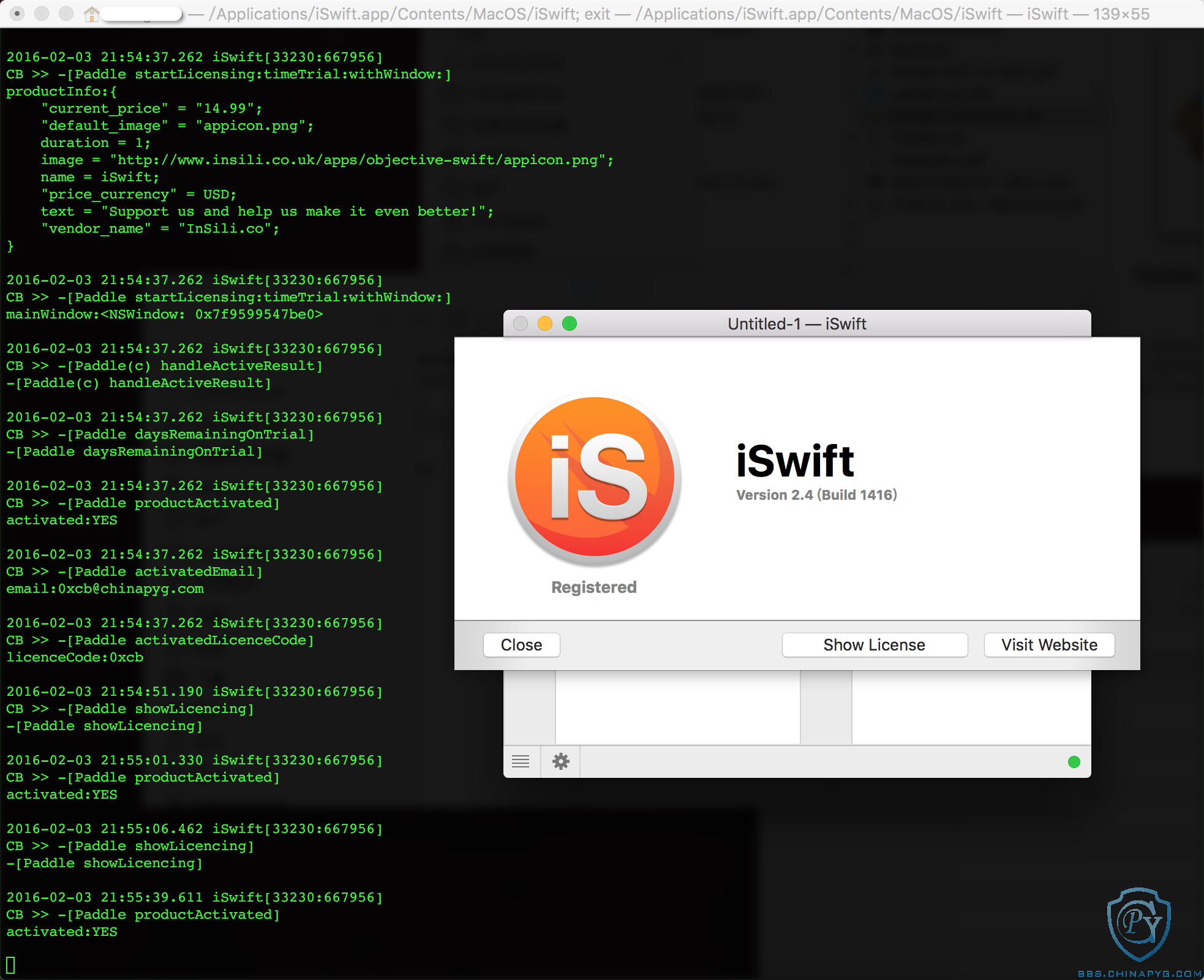Click the -[Paddle daysRemainingOnTrial] line without CB prefix
Viewport: 1204px width, 980px height.
click(x=134, y=451)
